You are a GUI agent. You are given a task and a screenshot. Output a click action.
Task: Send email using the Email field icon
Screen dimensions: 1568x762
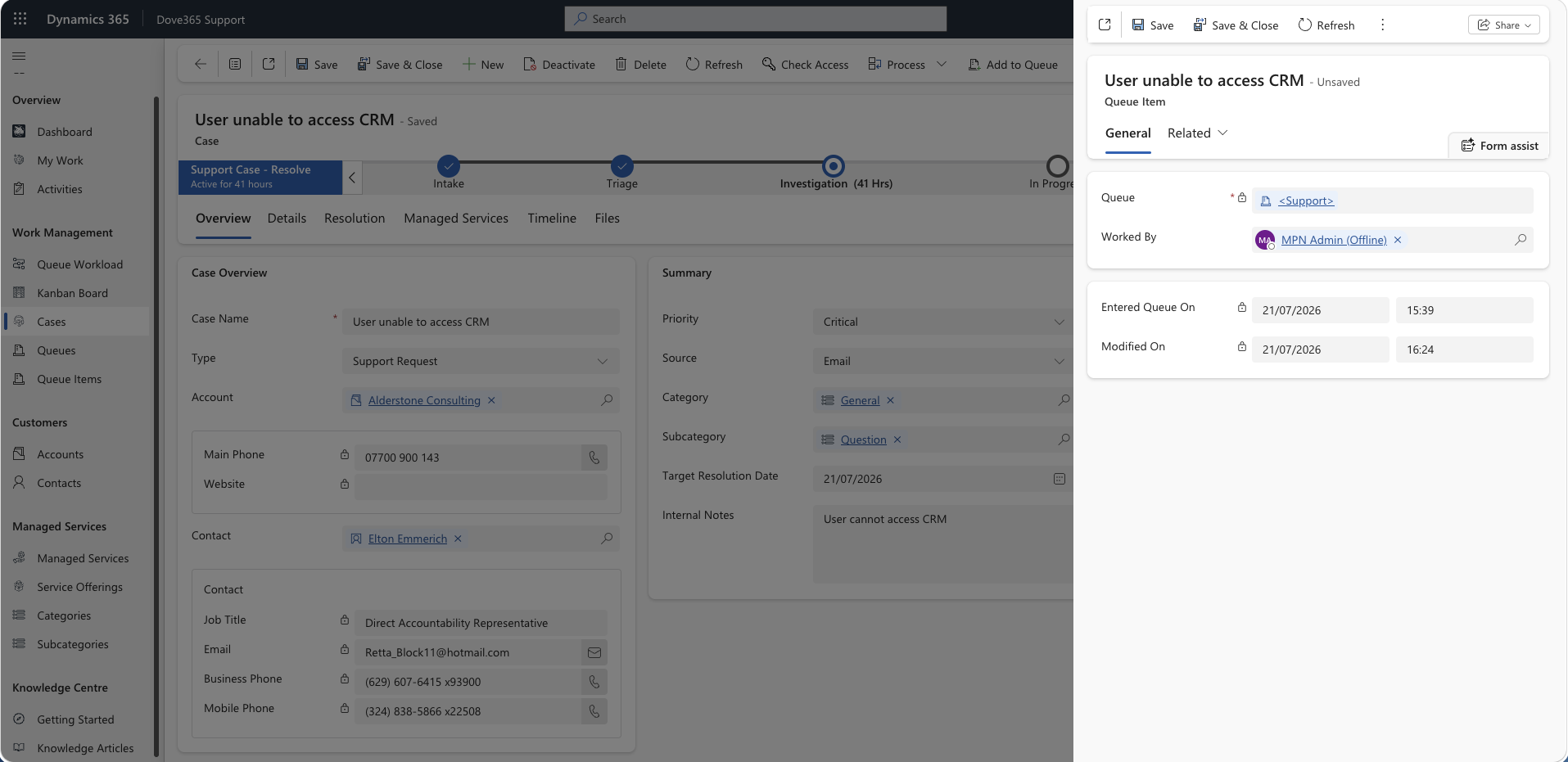pyautogui.click(x=594, y=652)
